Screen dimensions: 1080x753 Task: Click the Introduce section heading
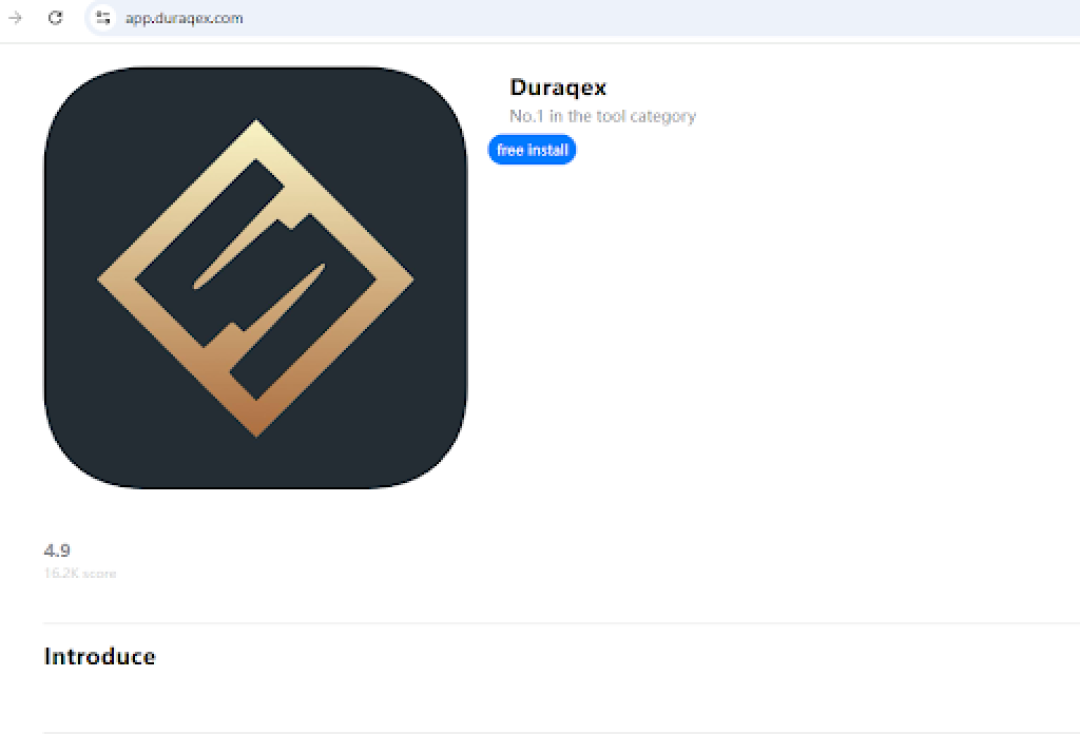point(100,657)
